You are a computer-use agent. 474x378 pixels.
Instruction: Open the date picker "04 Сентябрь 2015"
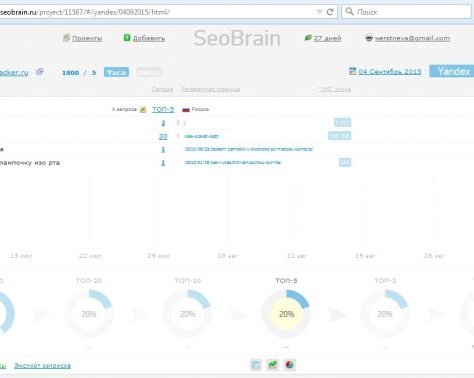coord(390,71)
